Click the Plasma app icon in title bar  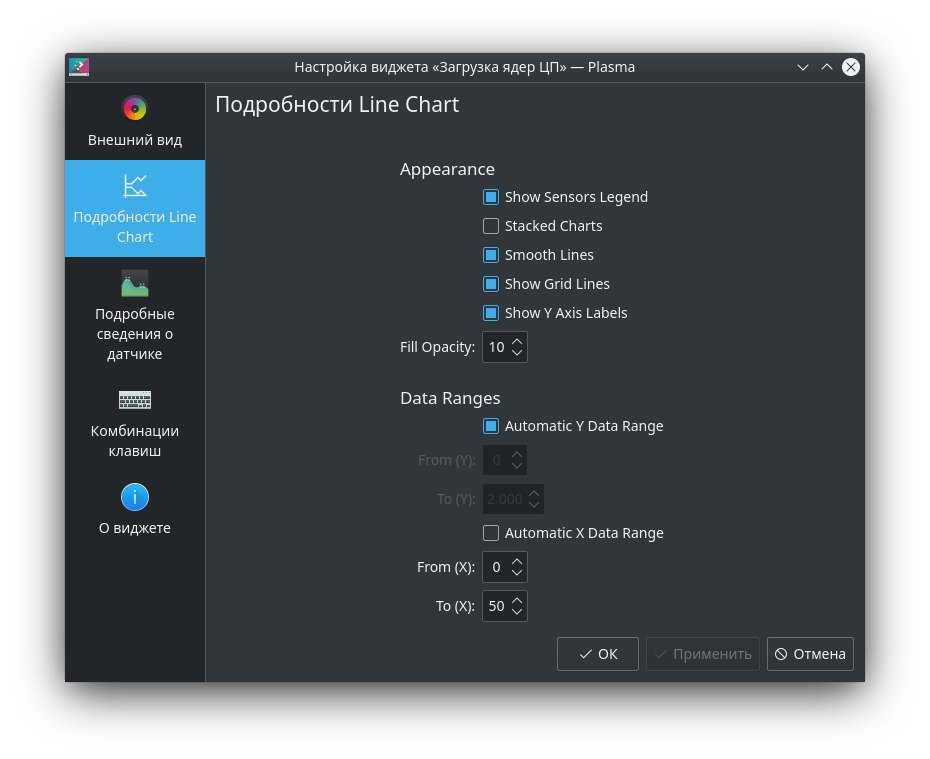pos(79,67)
